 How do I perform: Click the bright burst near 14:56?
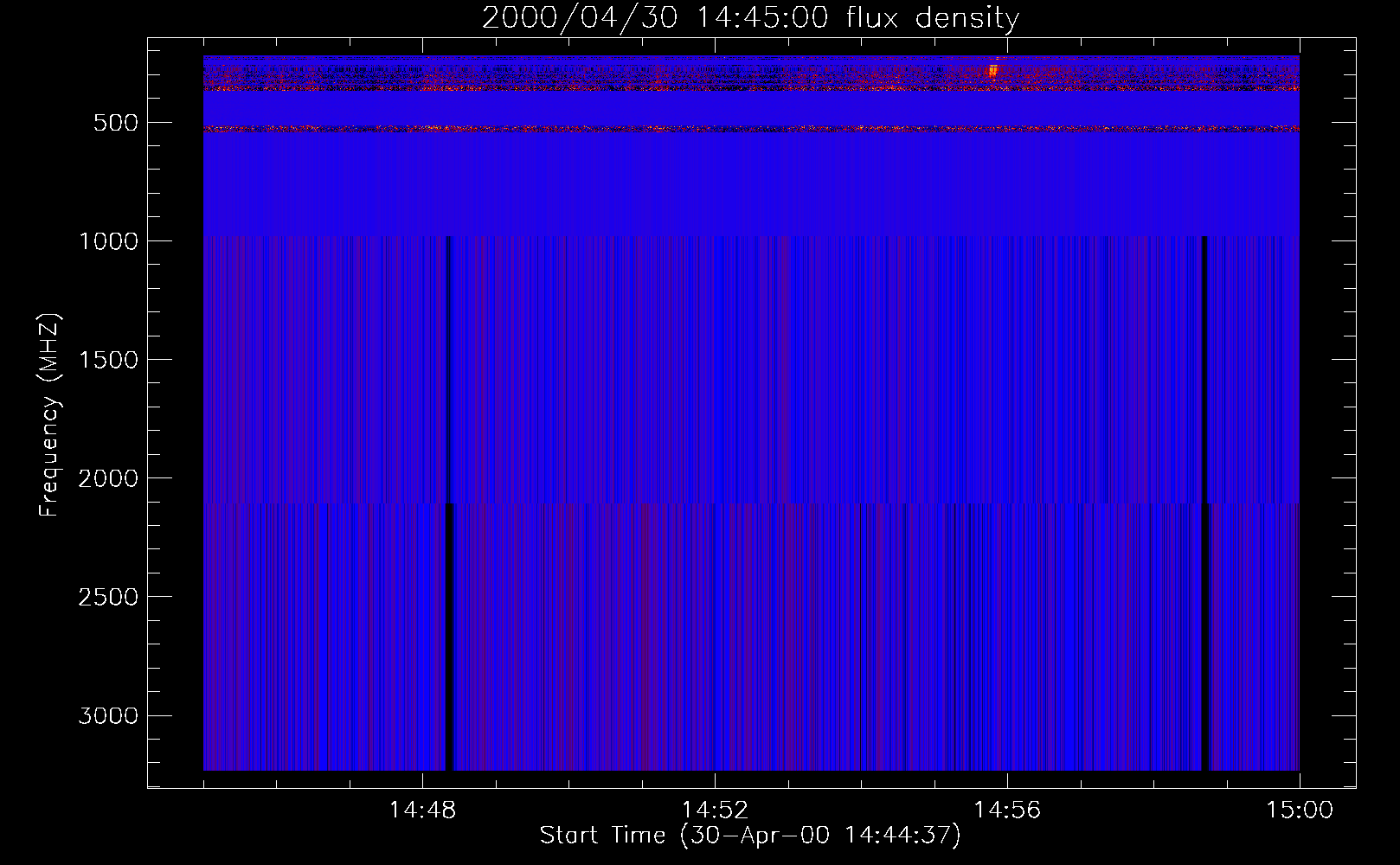992,71
